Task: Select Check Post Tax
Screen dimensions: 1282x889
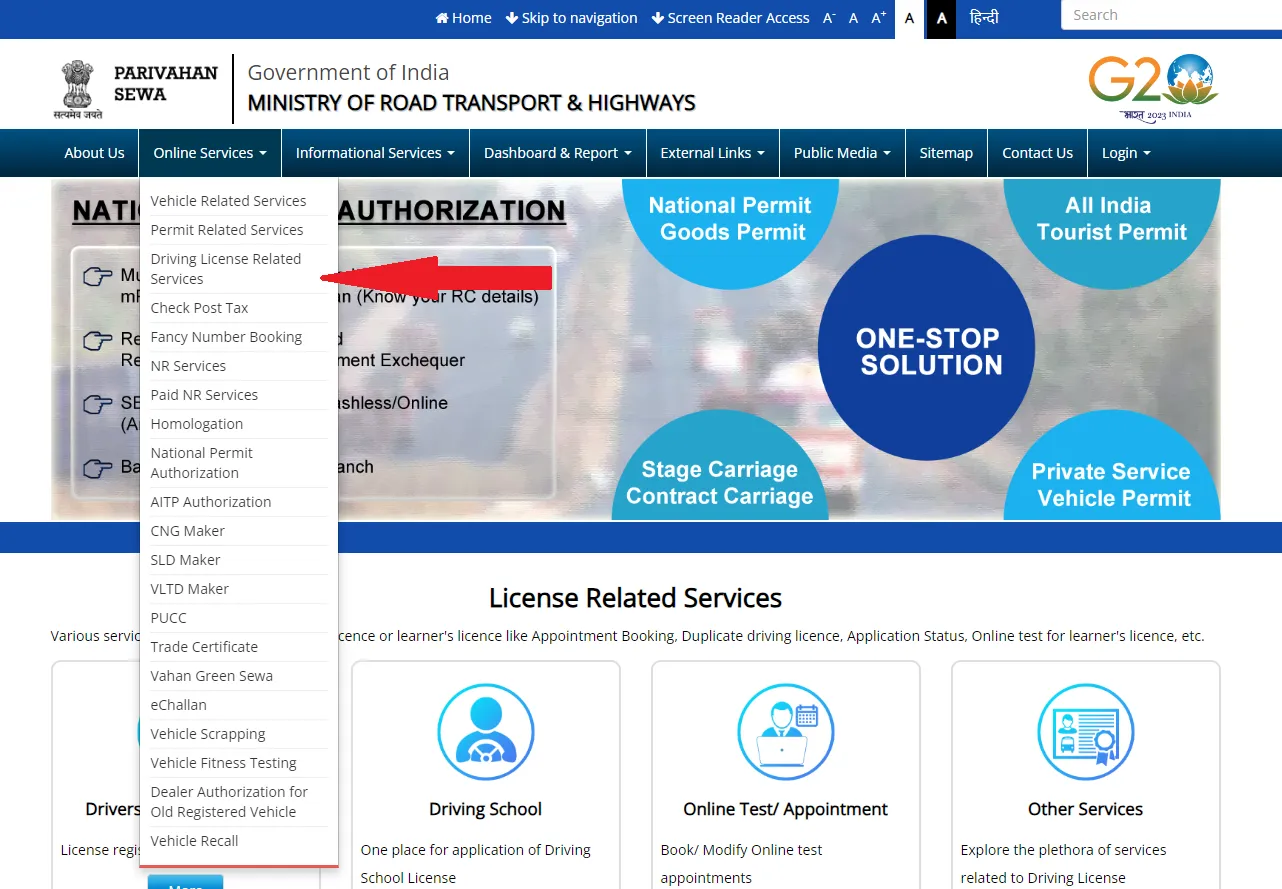Action: (239, 308)
